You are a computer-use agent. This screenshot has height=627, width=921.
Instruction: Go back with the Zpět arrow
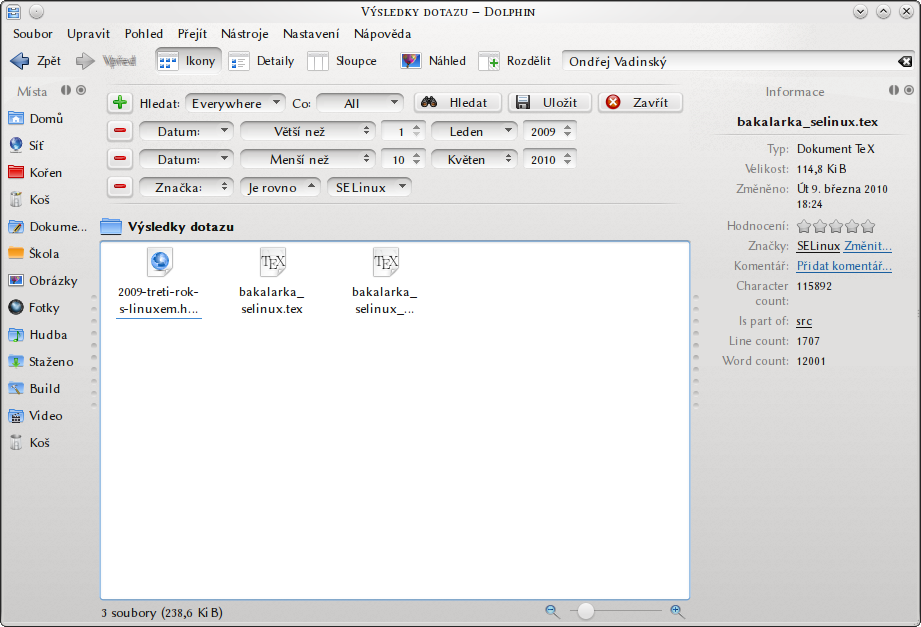click(x=35, y=61)
